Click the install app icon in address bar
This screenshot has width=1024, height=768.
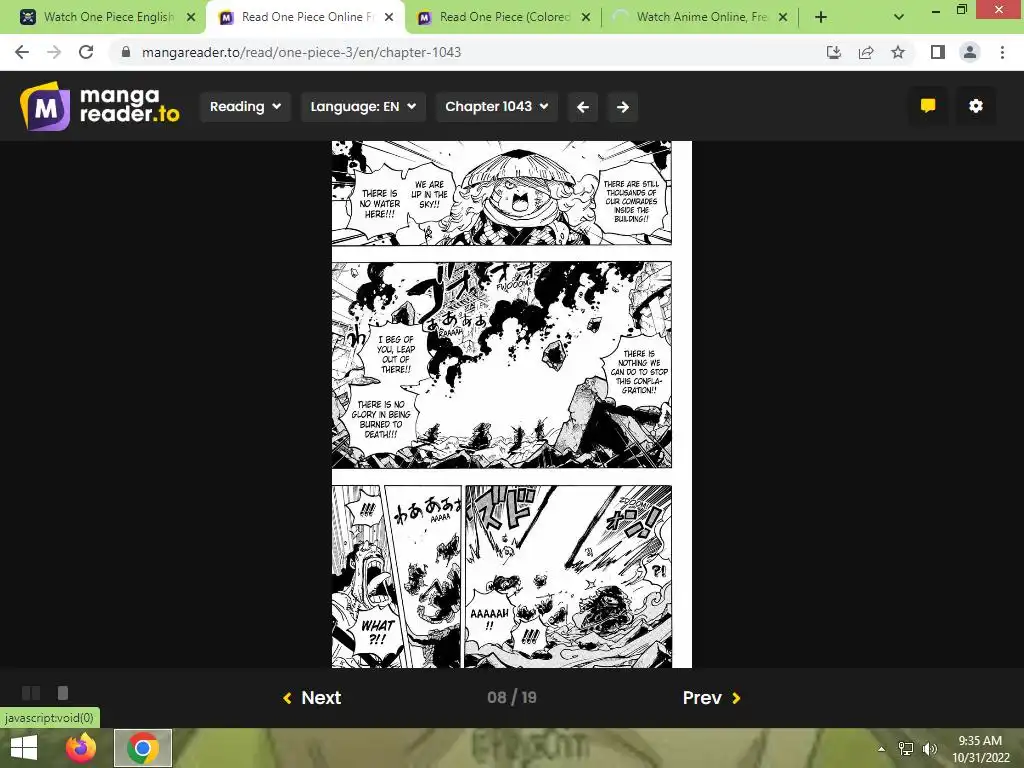click(834, 52)
